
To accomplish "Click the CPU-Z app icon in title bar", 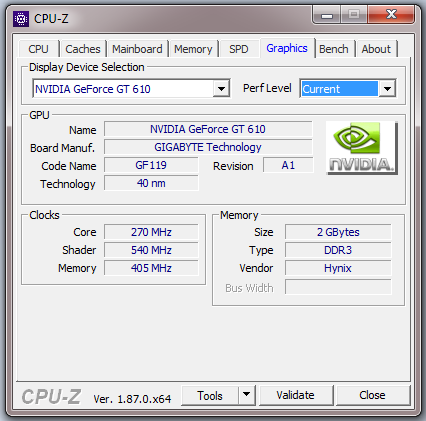I will click(21, 19).
